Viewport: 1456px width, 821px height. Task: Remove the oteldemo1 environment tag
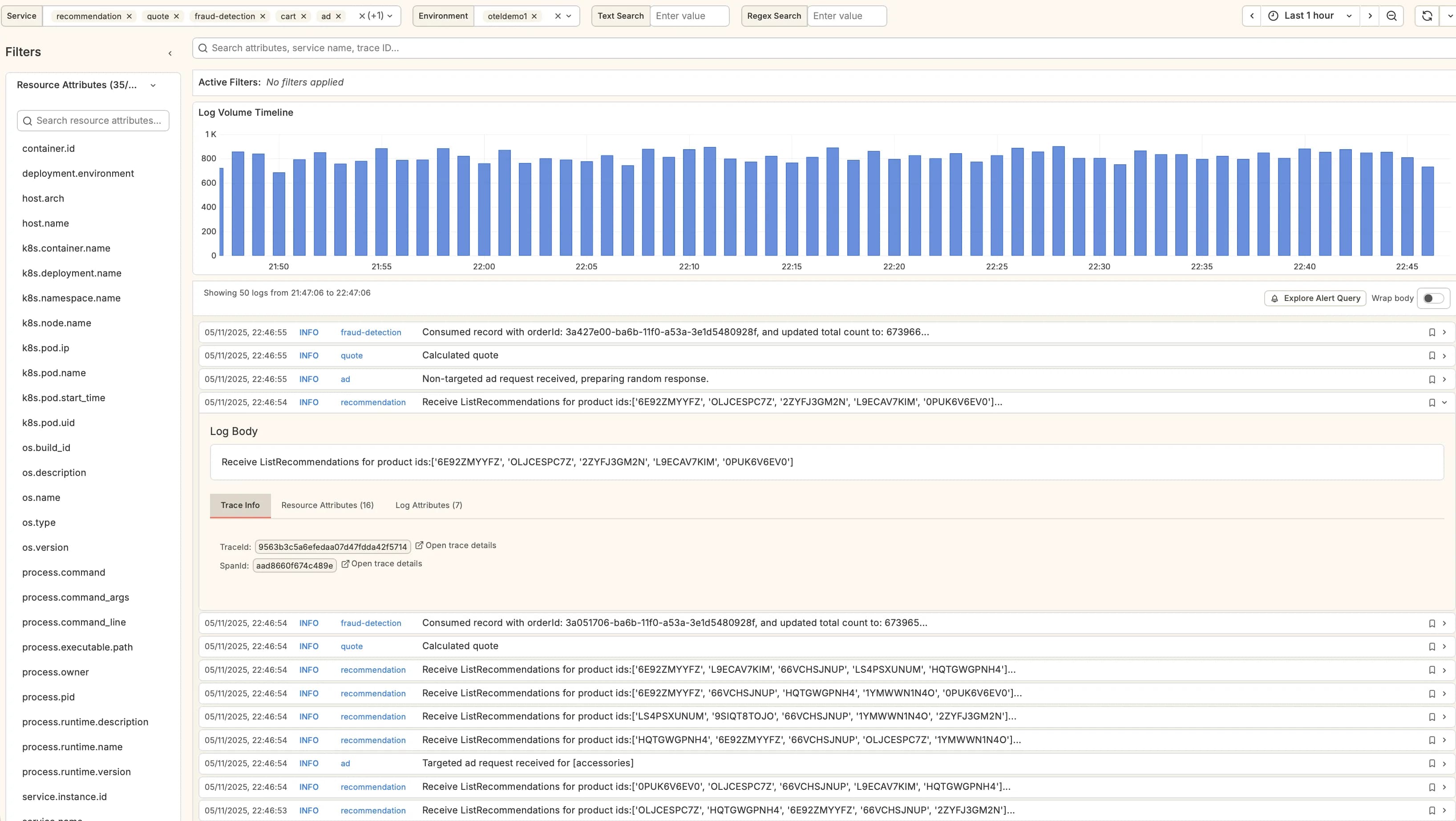(534, 16)
